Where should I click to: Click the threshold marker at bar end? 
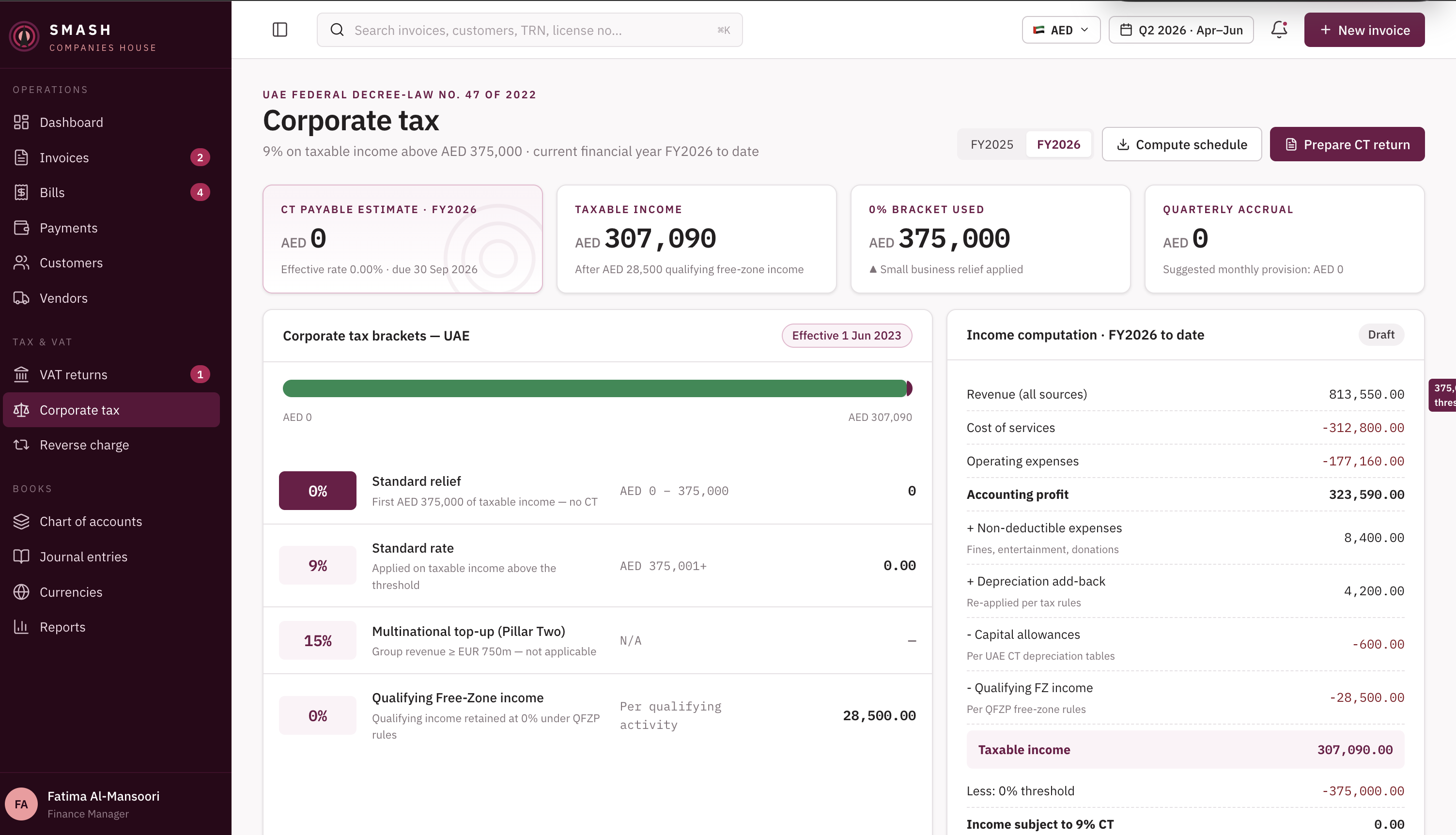tap(909, 388)
